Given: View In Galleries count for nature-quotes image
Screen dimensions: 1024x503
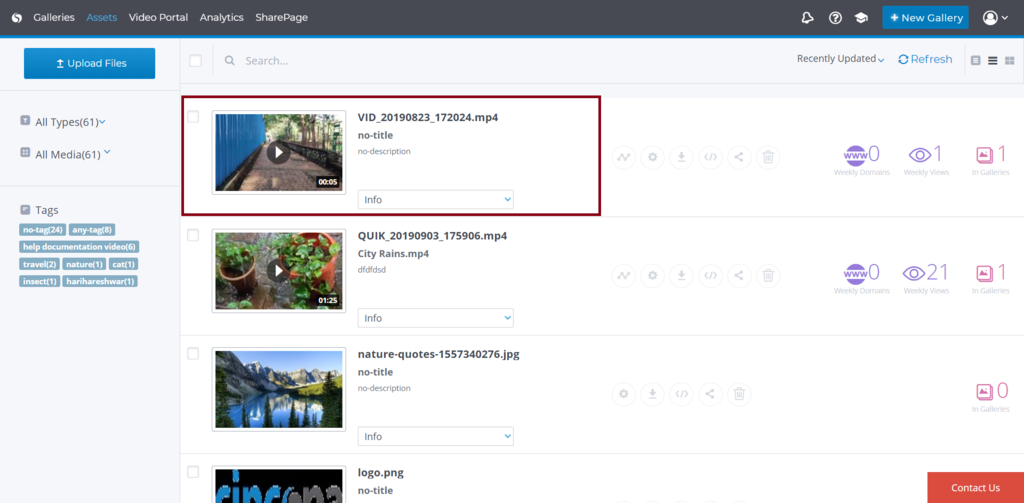Looking at the screenshot, I should 992,397.
